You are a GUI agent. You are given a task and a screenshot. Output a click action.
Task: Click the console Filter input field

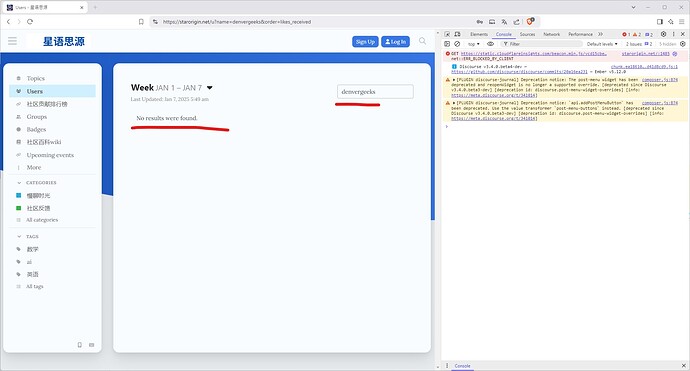(542, 44)
